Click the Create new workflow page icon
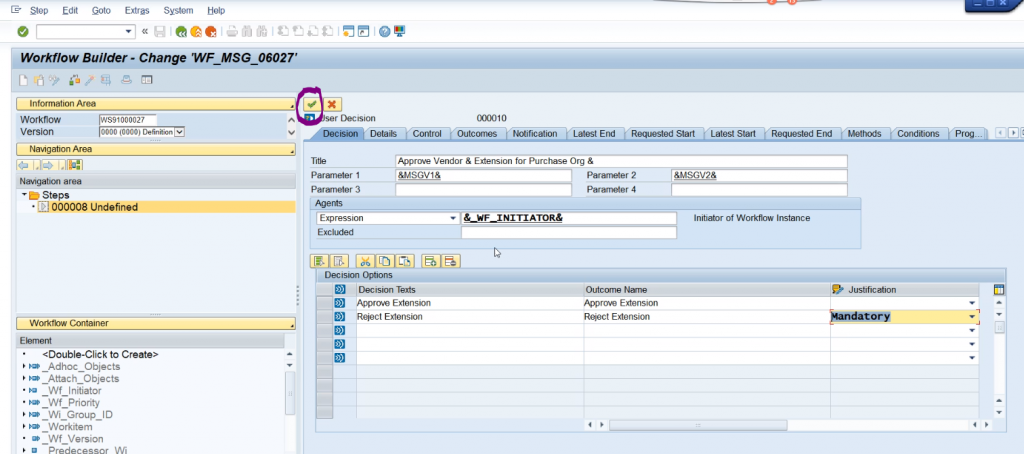This screenshot has height=454, width=1024. [x=24, y=80]
